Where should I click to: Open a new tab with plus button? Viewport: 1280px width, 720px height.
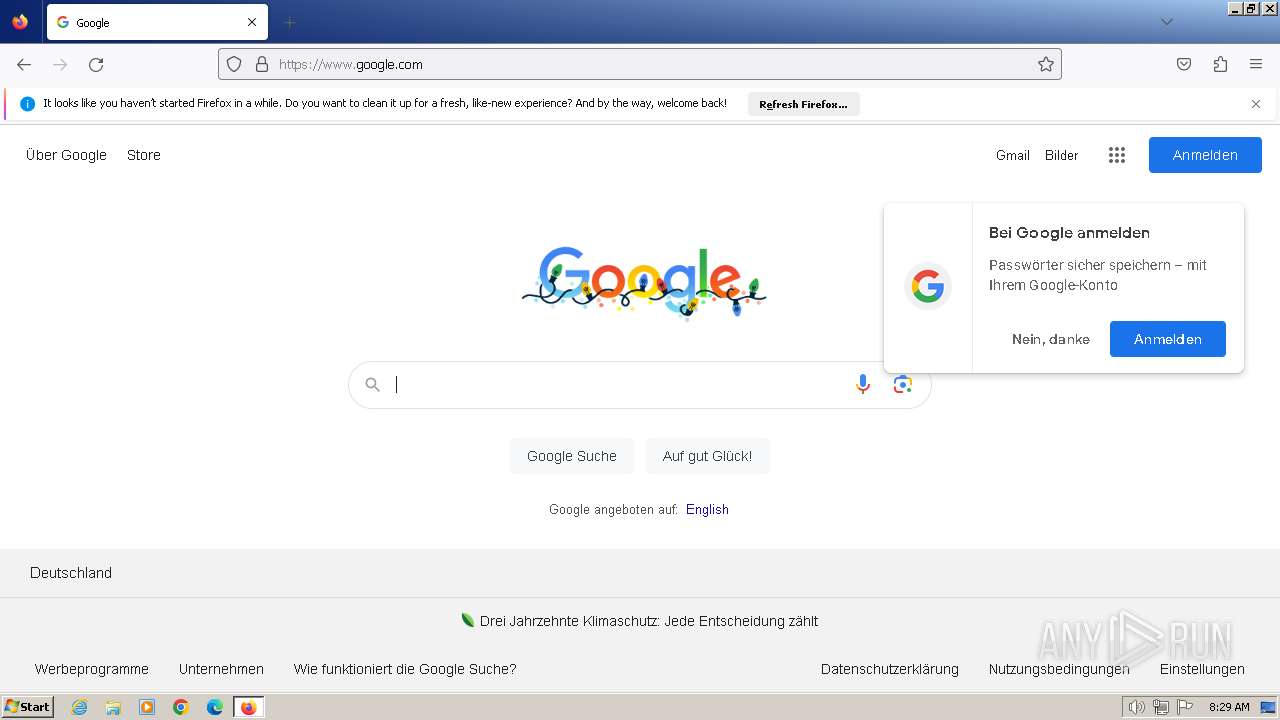click(x=289, y=22)
